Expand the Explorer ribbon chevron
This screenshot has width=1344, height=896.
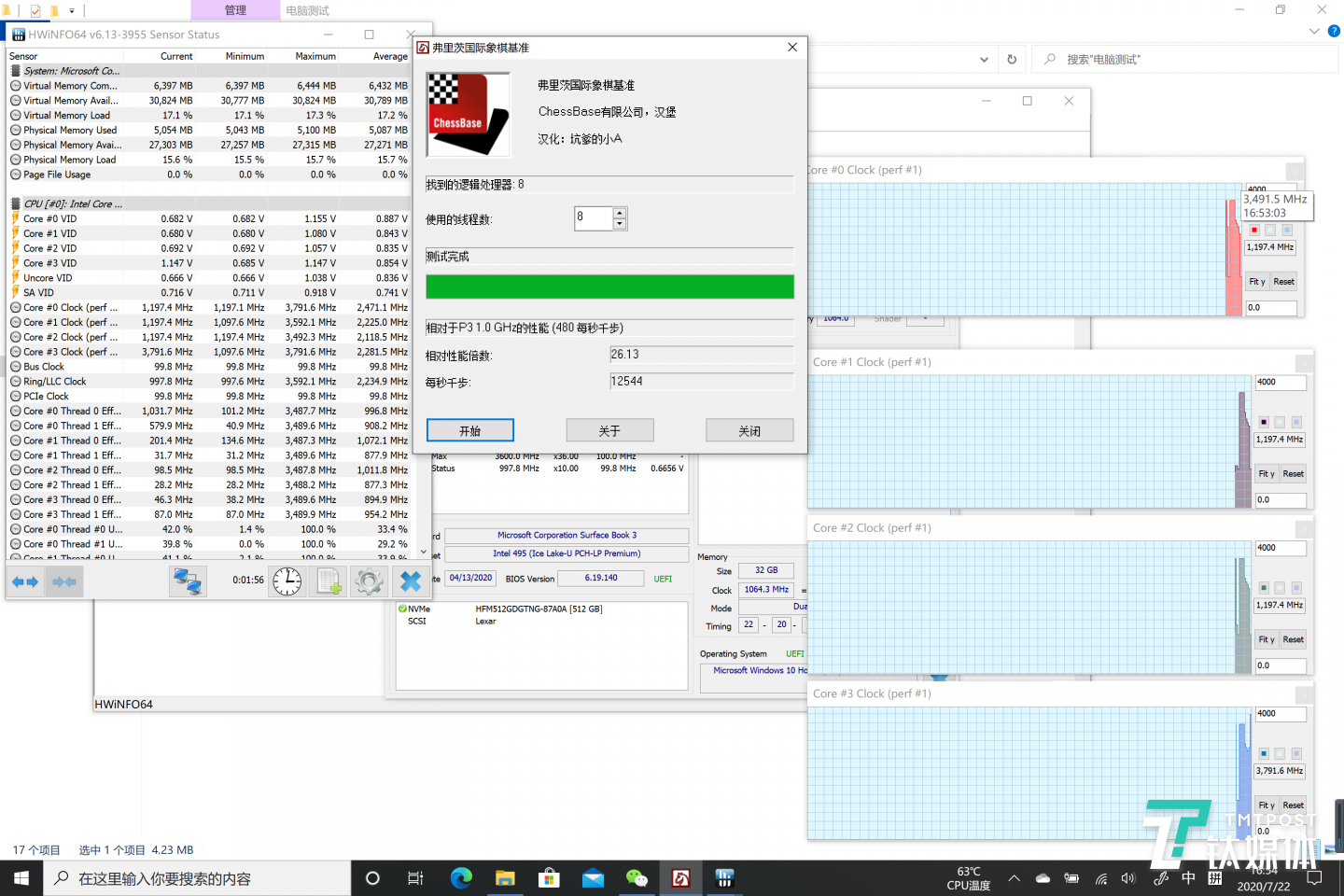pyautogui.click(x=1314, y=31)
